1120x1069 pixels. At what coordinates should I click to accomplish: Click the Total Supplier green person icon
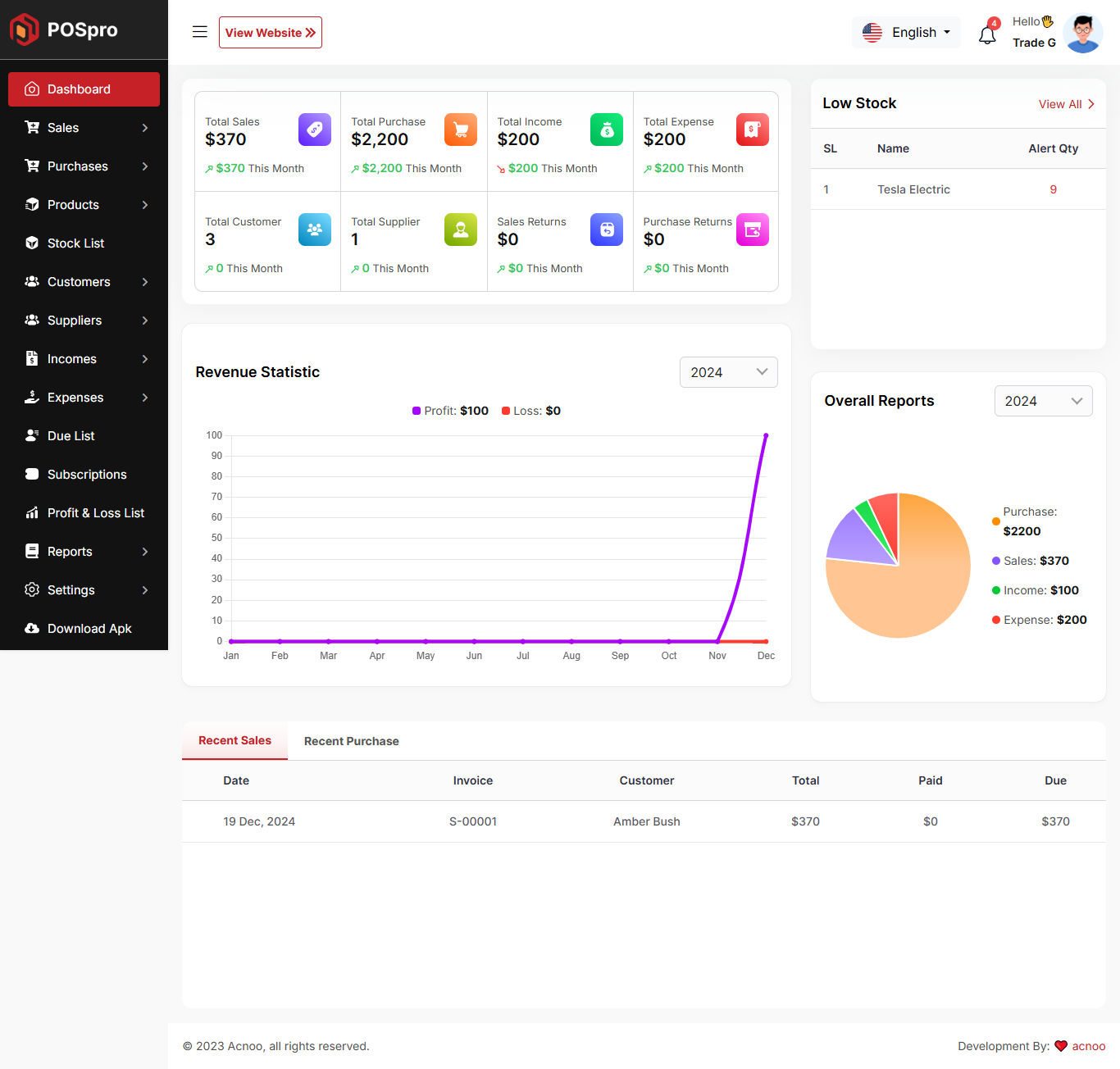point(460,230)
